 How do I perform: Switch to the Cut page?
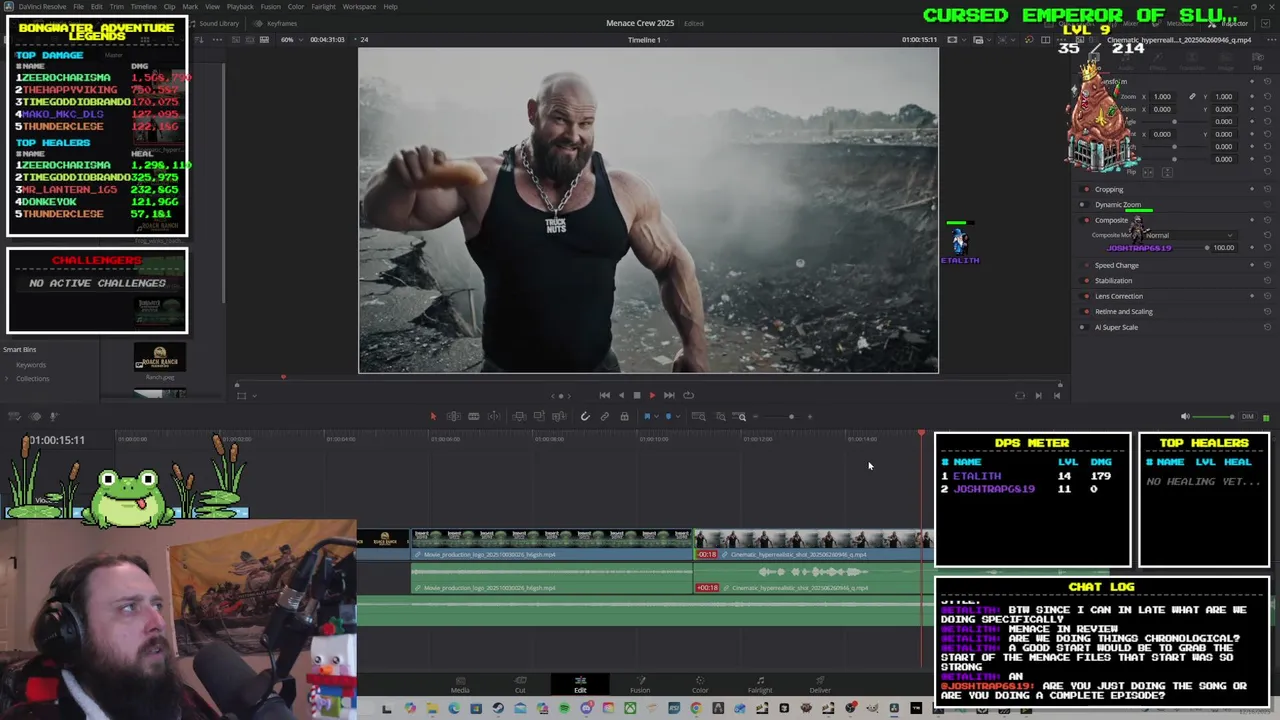[520, 685]
